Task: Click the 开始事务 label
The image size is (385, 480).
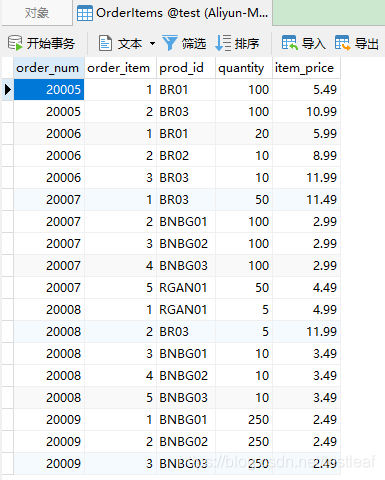Action: 51,44
